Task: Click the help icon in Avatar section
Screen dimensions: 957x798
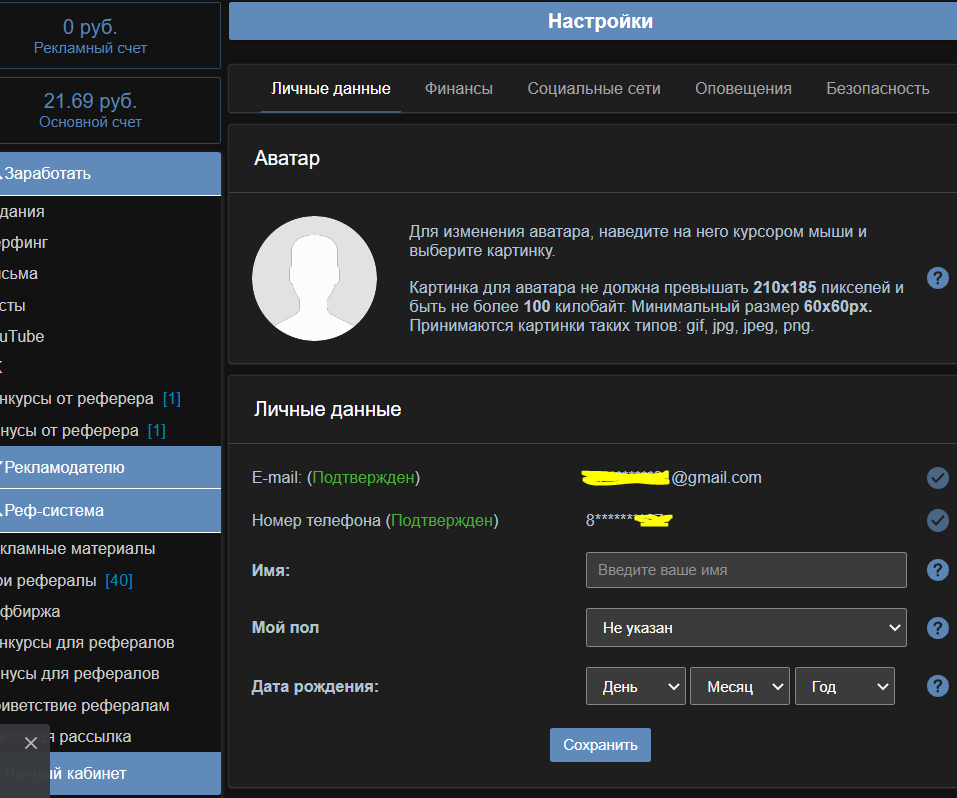Action: [937, 278]
